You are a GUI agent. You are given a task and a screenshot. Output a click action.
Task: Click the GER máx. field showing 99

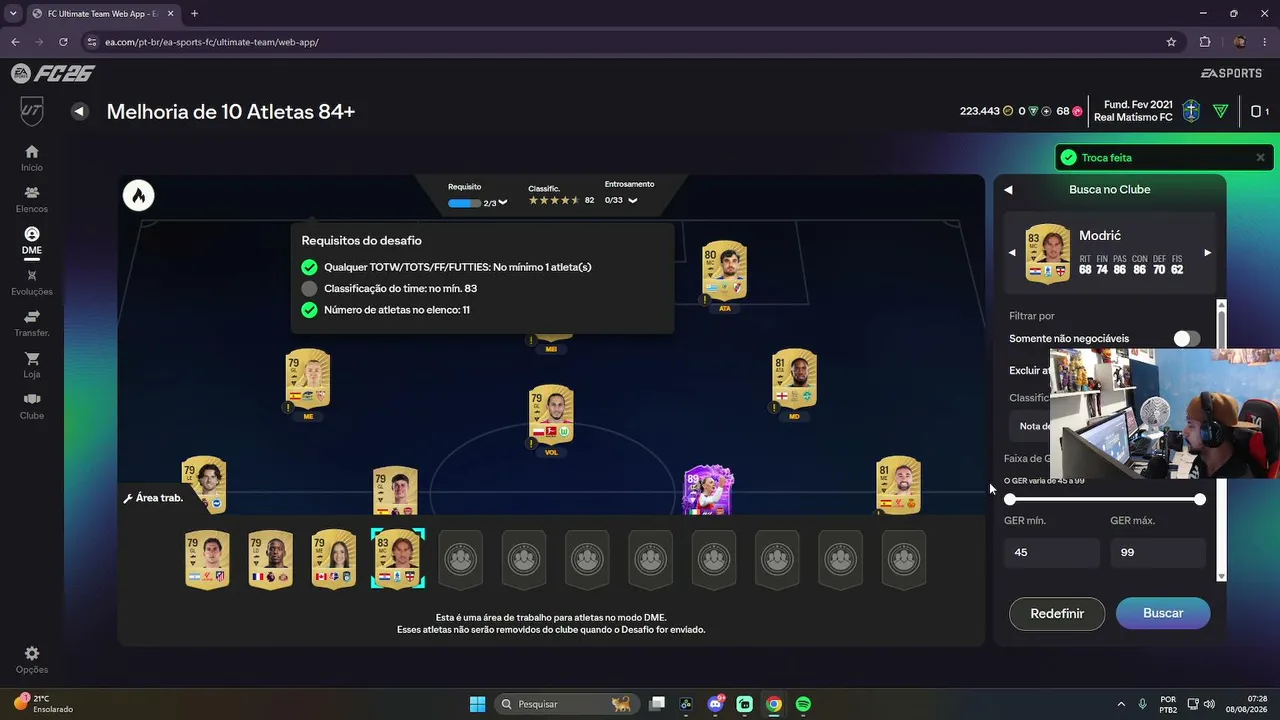coord(1157,552)
